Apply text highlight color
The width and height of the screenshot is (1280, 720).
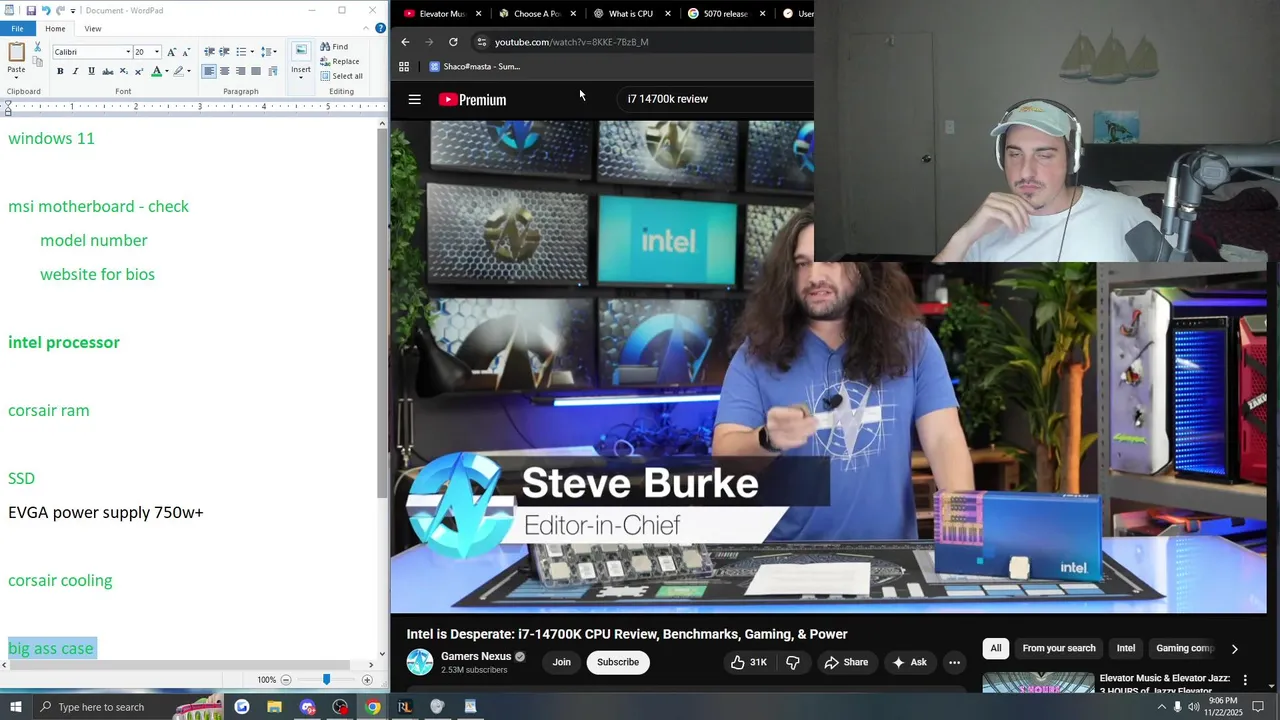[x=178, y=71]
